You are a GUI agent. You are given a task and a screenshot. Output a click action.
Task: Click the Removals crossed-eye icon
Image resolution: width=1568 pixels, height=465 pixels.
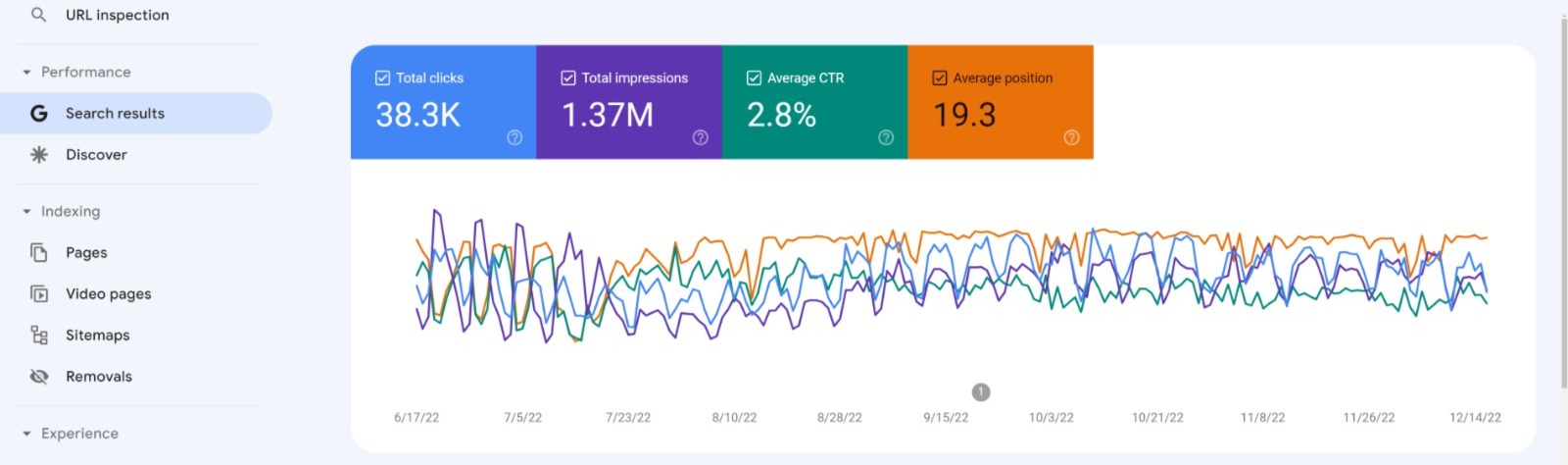click(x=39, y=376)
